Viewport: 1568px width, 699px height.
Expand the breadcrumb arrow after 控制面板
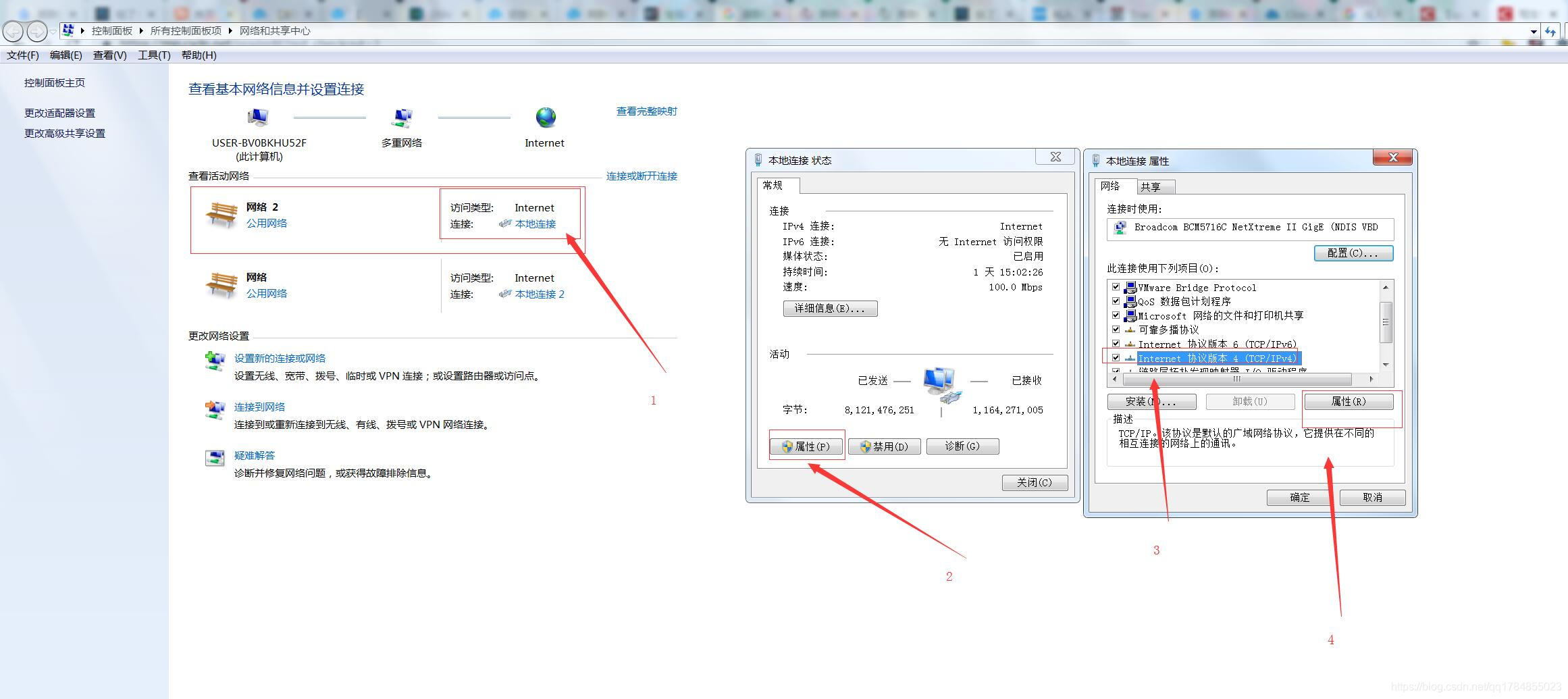tap(141, 31)
